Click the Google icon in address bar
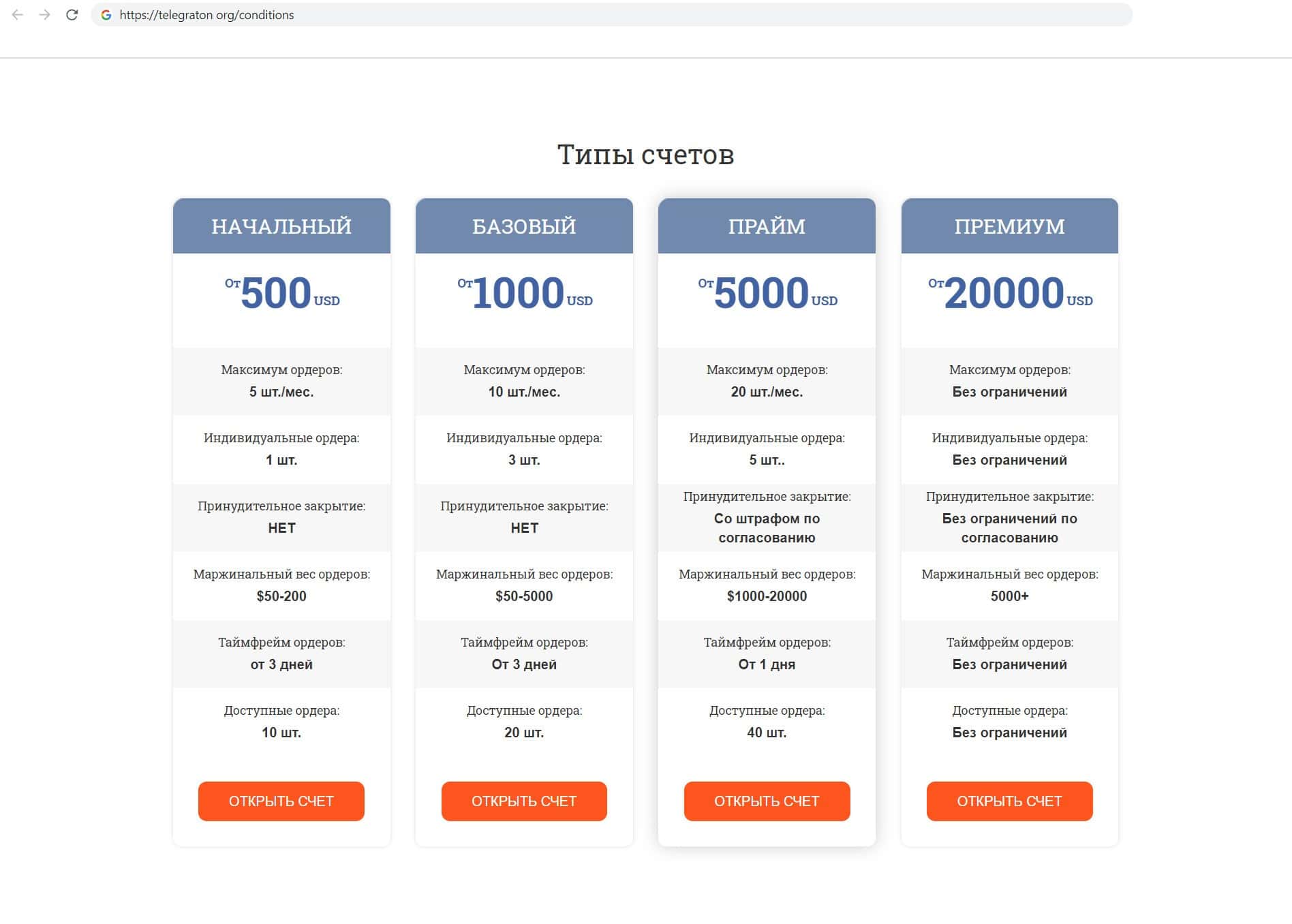This screenshot has height=924, width=1292. click(x=106, y=15)
